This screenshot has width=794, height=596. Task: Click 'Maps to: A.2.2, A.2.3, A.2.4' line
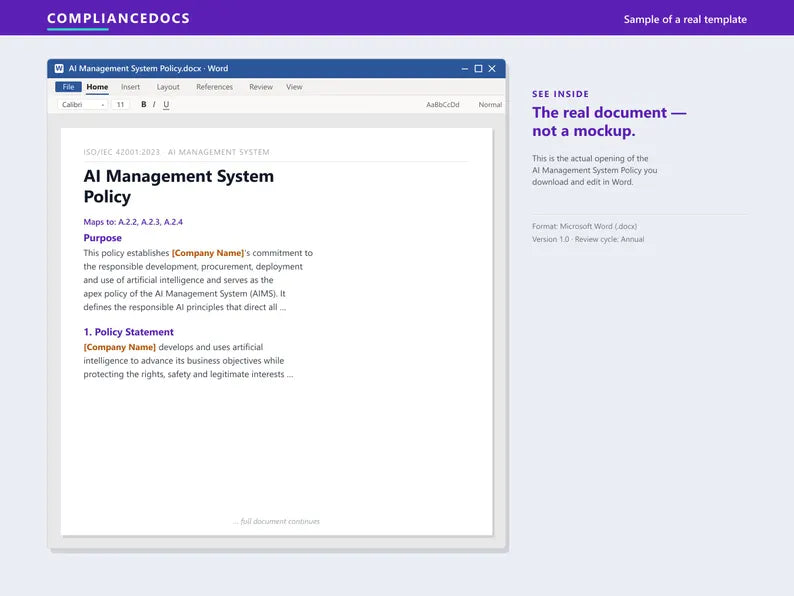coord(133,222)
